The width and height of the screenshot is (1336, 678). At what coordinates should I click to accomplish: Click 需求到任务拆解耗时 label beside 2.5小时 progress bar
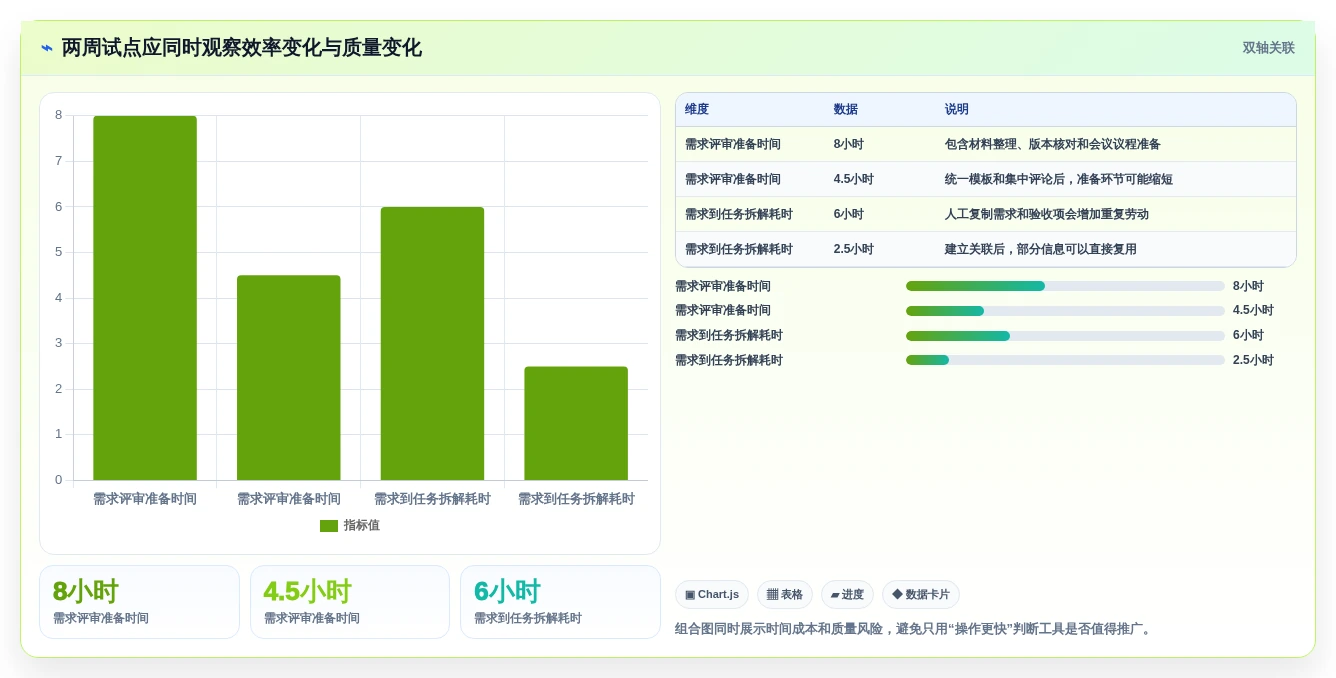click(729, 360)
